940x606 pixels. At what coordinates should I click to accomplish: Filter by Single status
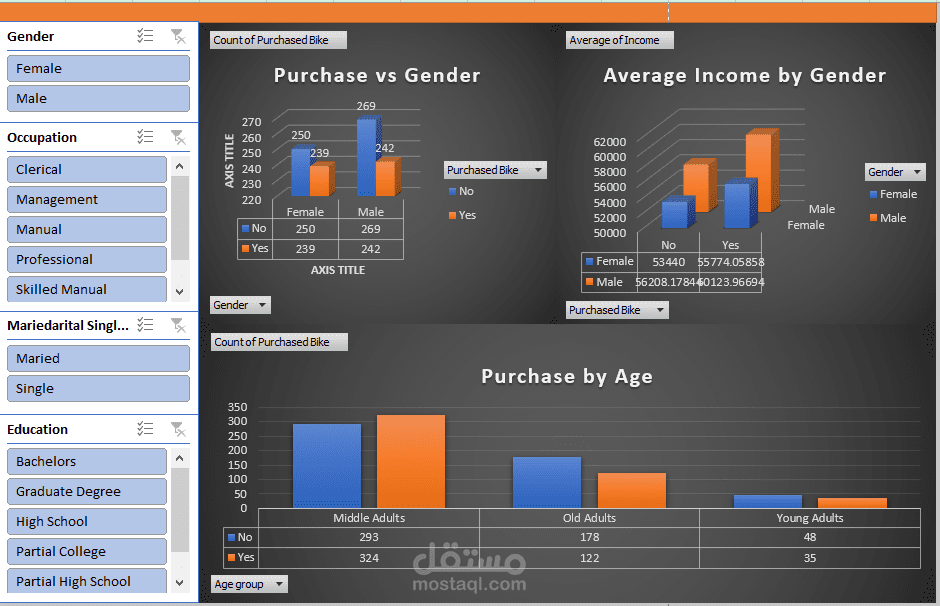pyautogui.click(x=98, y=388)
